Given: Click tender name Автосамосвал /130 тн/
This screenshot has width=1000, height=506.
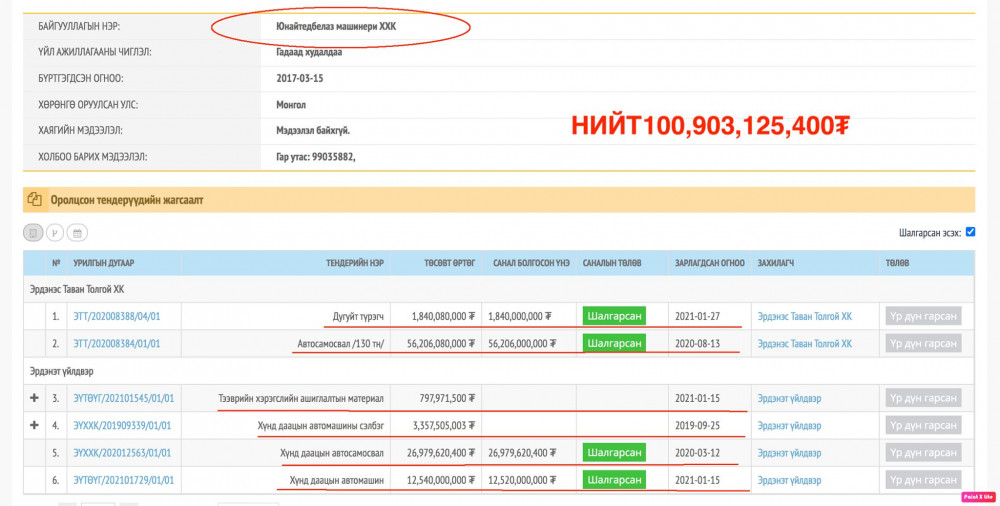Looking at the screenshot, I should 341,344.
